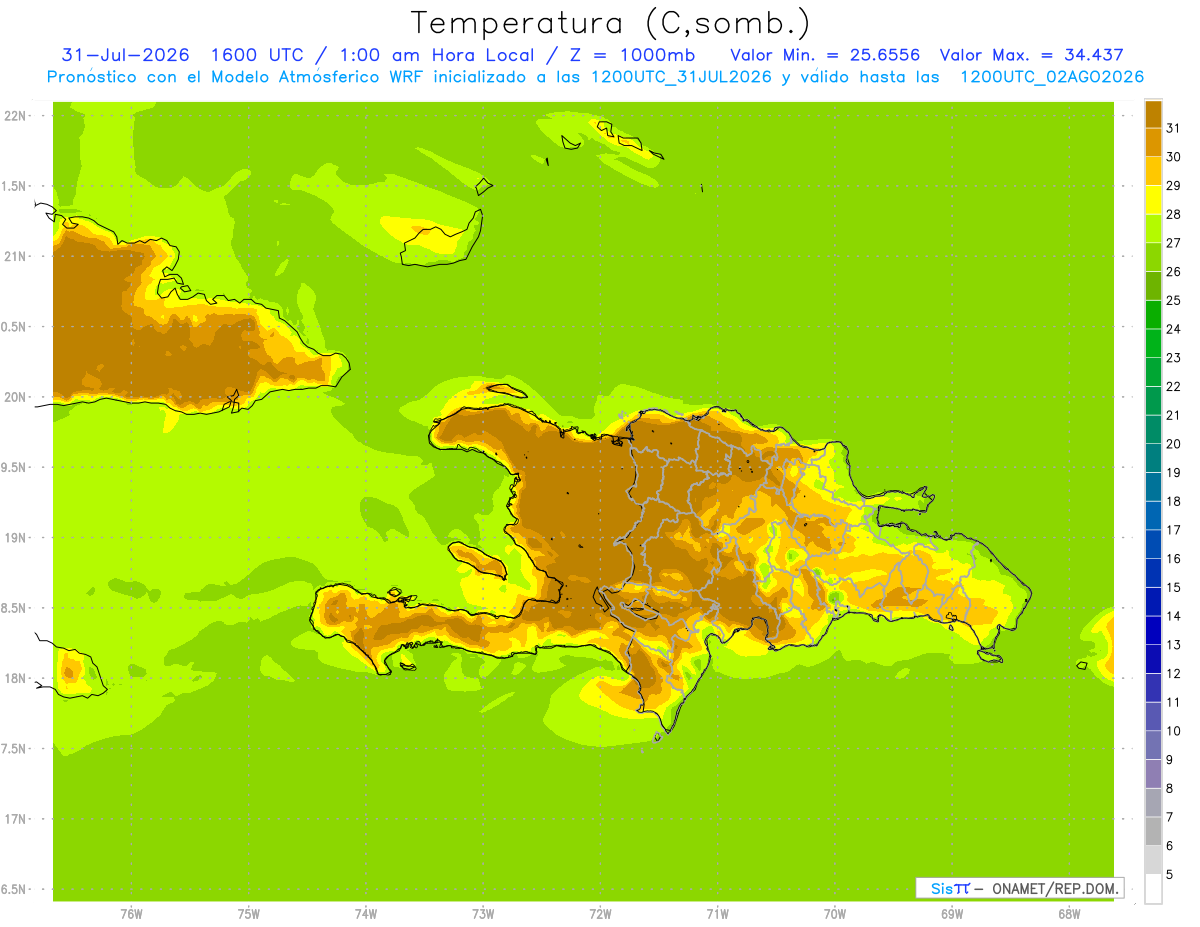The width and height of the screenshot is (1200, 927).
Task: Click the 'Sis' logo text
Action: (x=941, y=888)
